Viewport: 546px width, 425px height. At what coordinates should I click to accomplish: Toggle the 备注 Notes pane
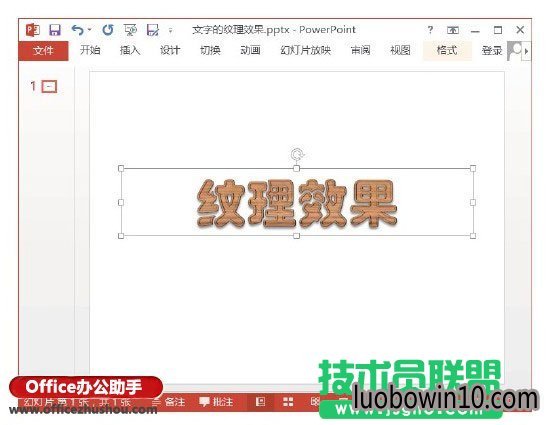[169, 402]
